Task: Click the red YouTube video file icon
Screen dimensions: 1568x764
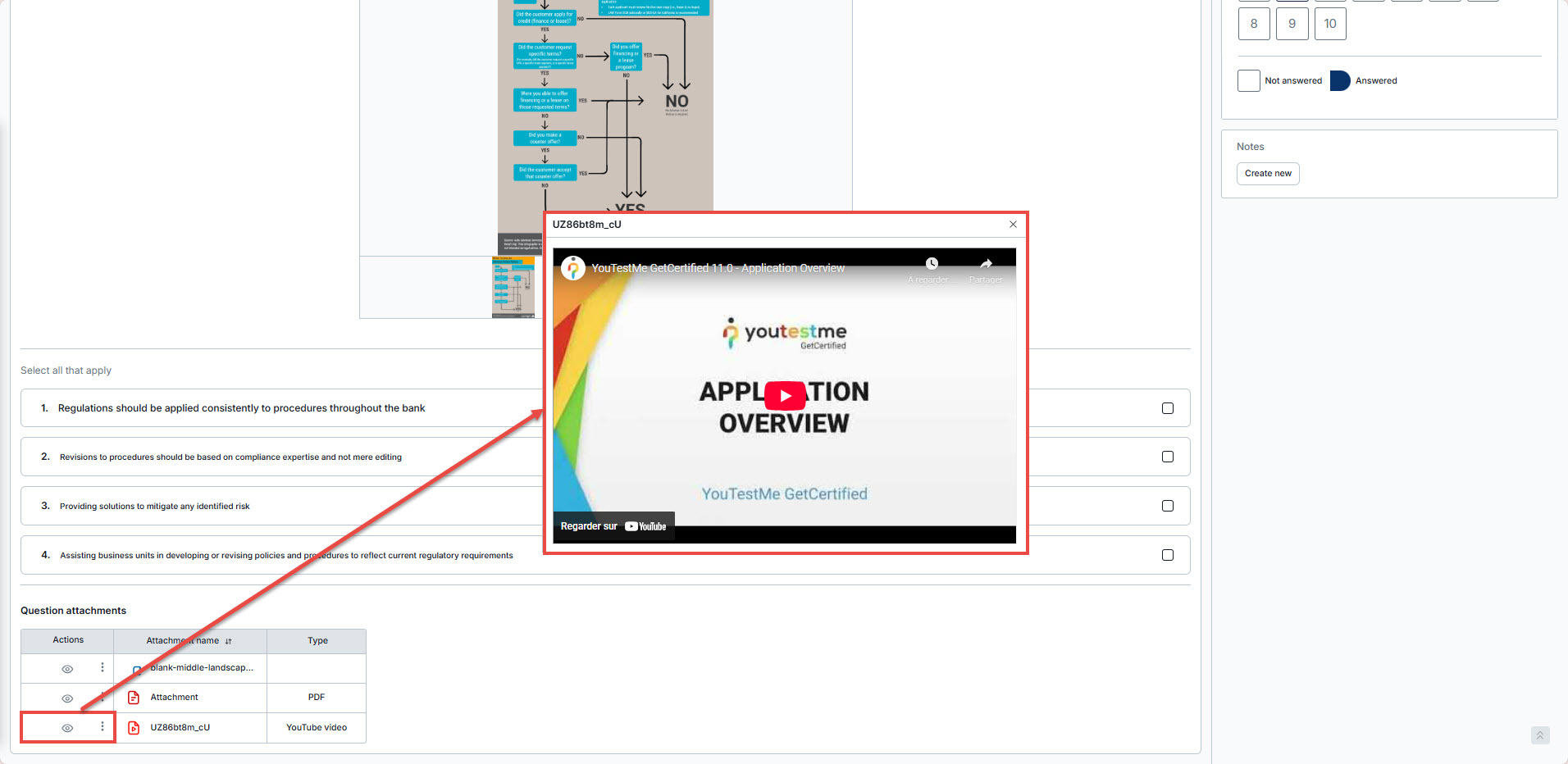Action: 134,728
